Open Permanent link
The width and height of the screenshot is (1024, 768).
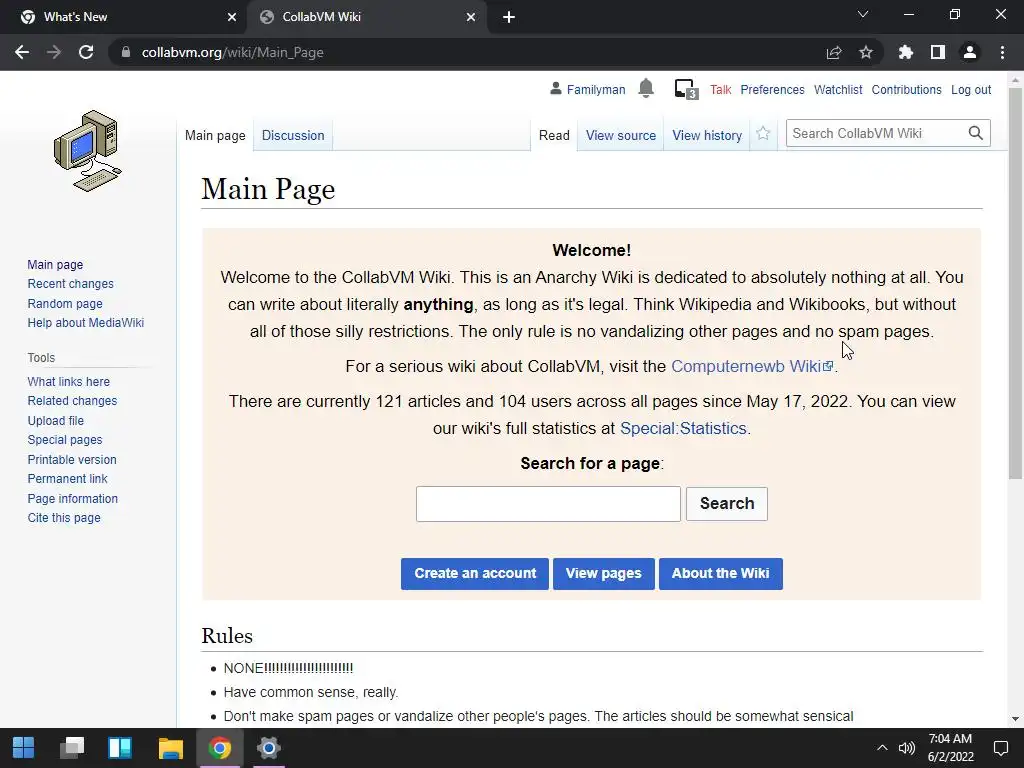pyautogui.click(x=67, y=479)
